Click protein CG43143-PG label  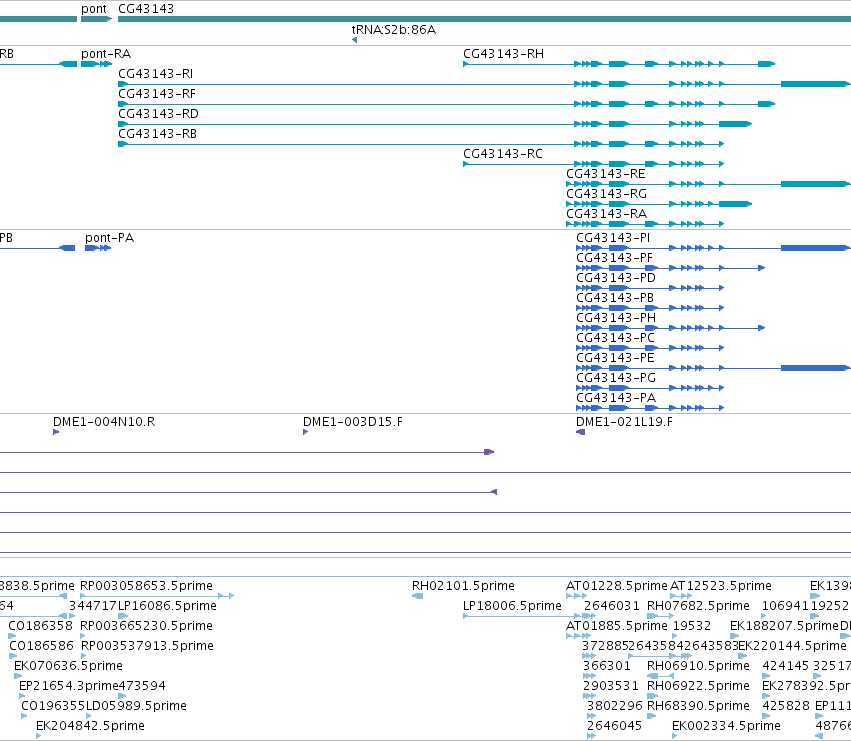pyautogui.click(x=616, y=378)
